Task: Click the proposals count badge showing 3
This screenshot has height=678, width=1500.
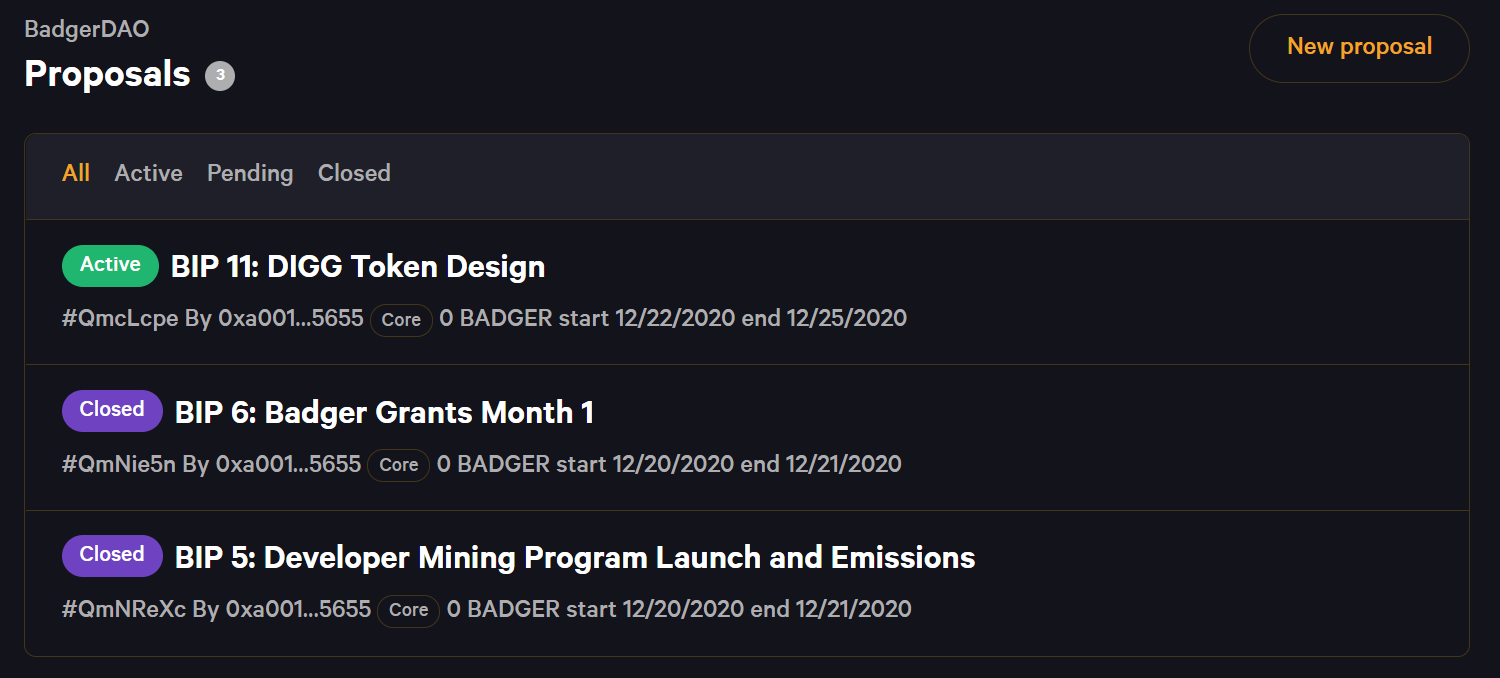Action: tap(220, 76)
